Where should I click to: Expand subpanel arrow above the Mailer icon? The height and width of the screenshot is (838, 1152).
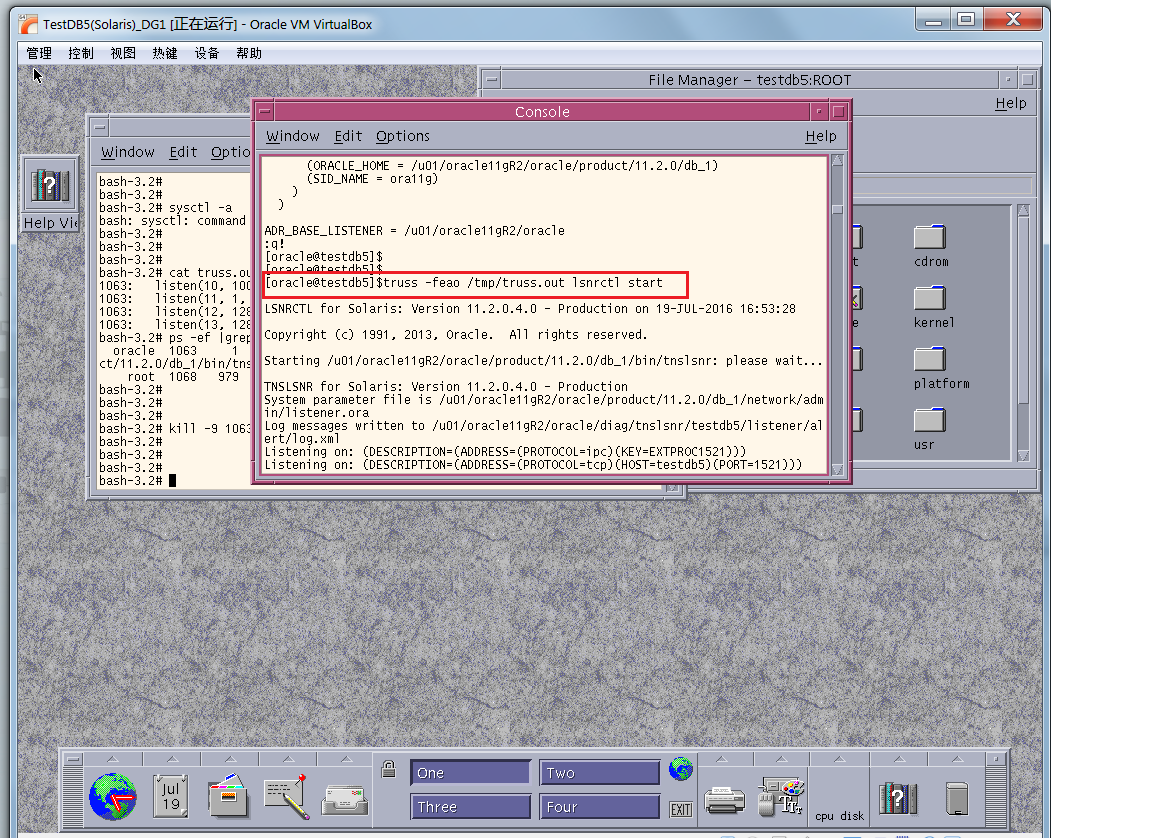[346, 759]
